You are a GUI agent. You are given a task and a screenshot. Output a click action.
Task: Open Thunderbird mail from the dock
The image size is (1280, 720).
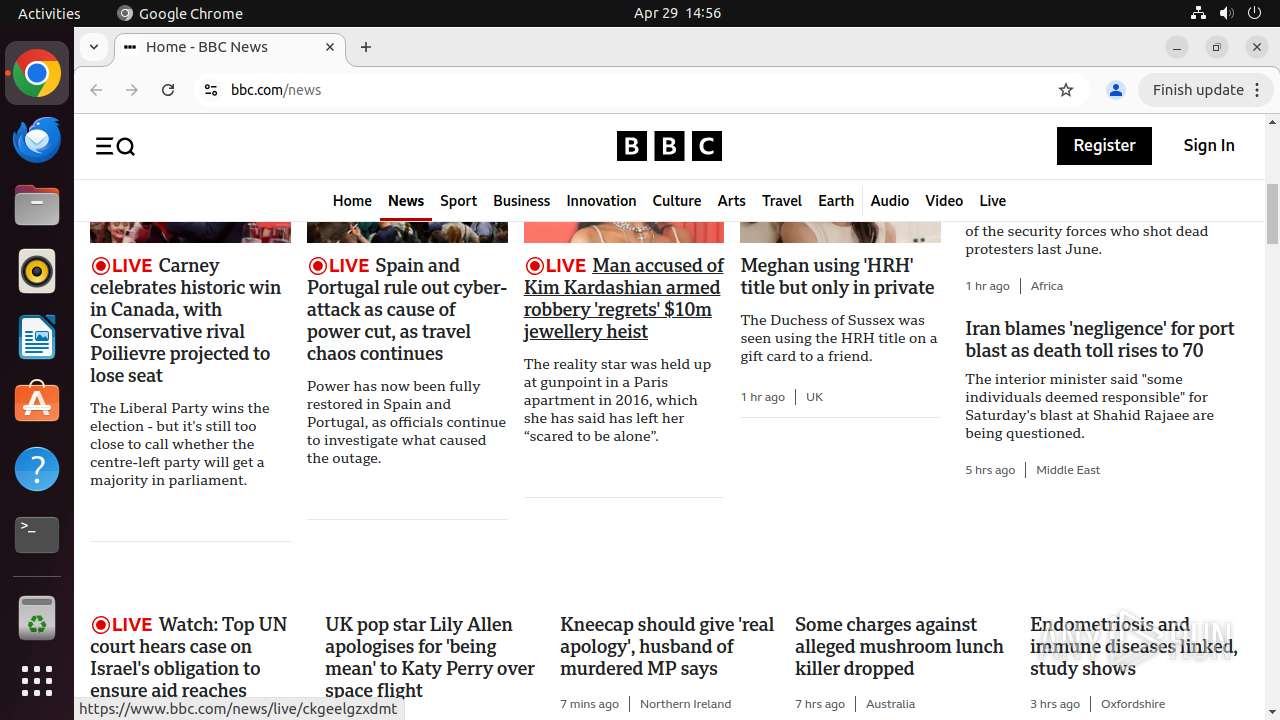pos(37,140)
